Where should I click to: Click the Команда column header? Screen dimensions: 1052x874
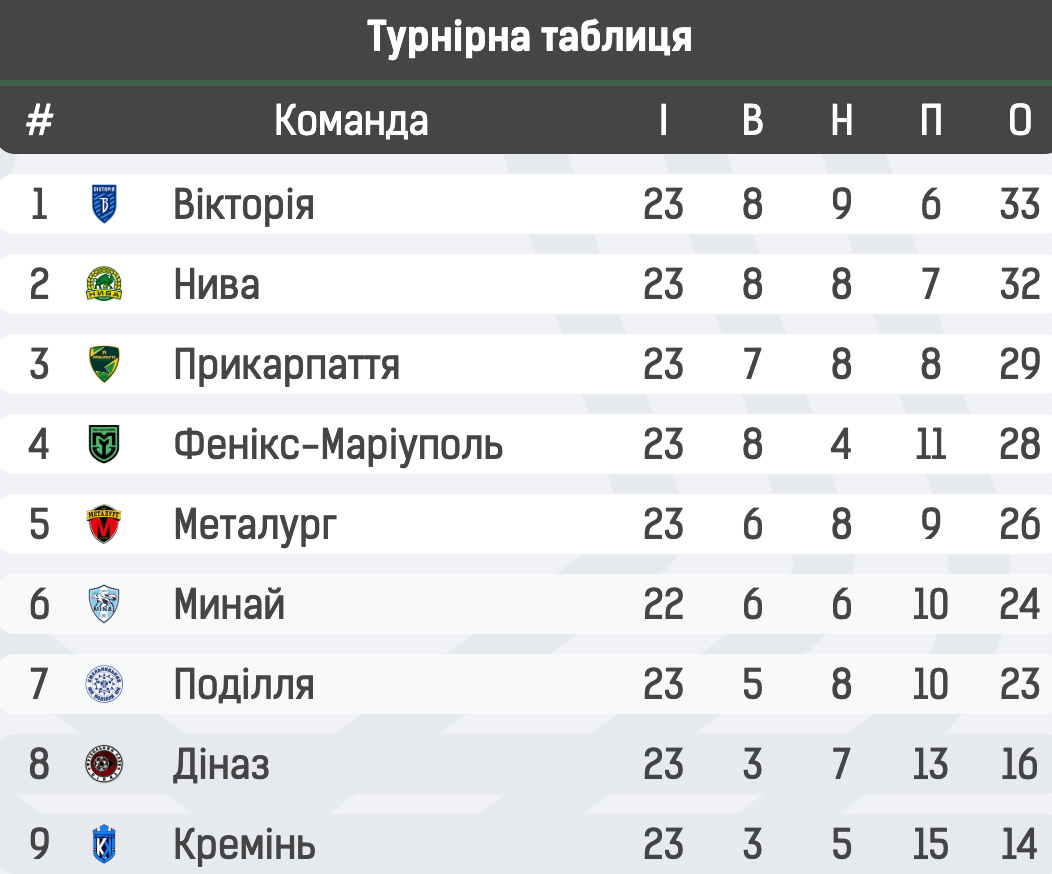click(351, 121)
